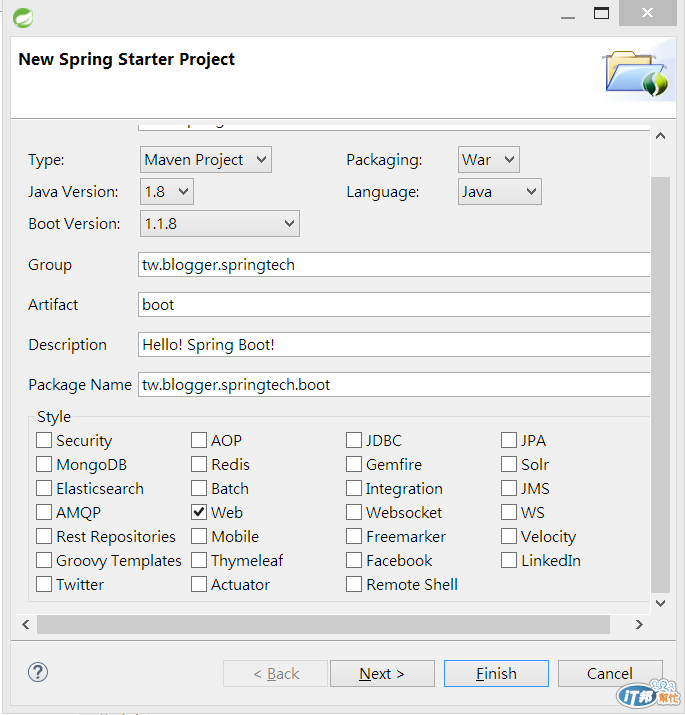Click the Spring leaf window icon
This screenshot has height=715, width=685.
[23, 18]
